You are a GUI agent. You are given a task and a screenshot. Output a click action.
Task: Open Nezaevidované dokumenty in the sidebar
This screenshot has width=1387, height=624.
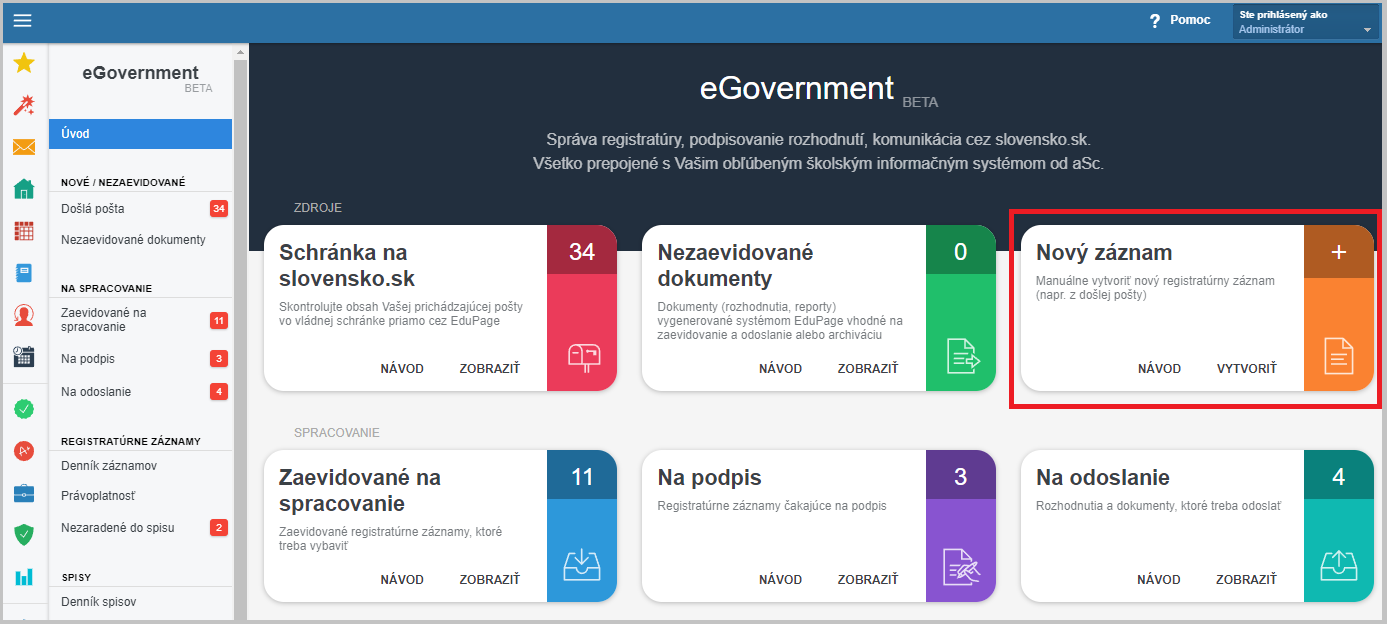pyautogui.click(x=140, y=240)
